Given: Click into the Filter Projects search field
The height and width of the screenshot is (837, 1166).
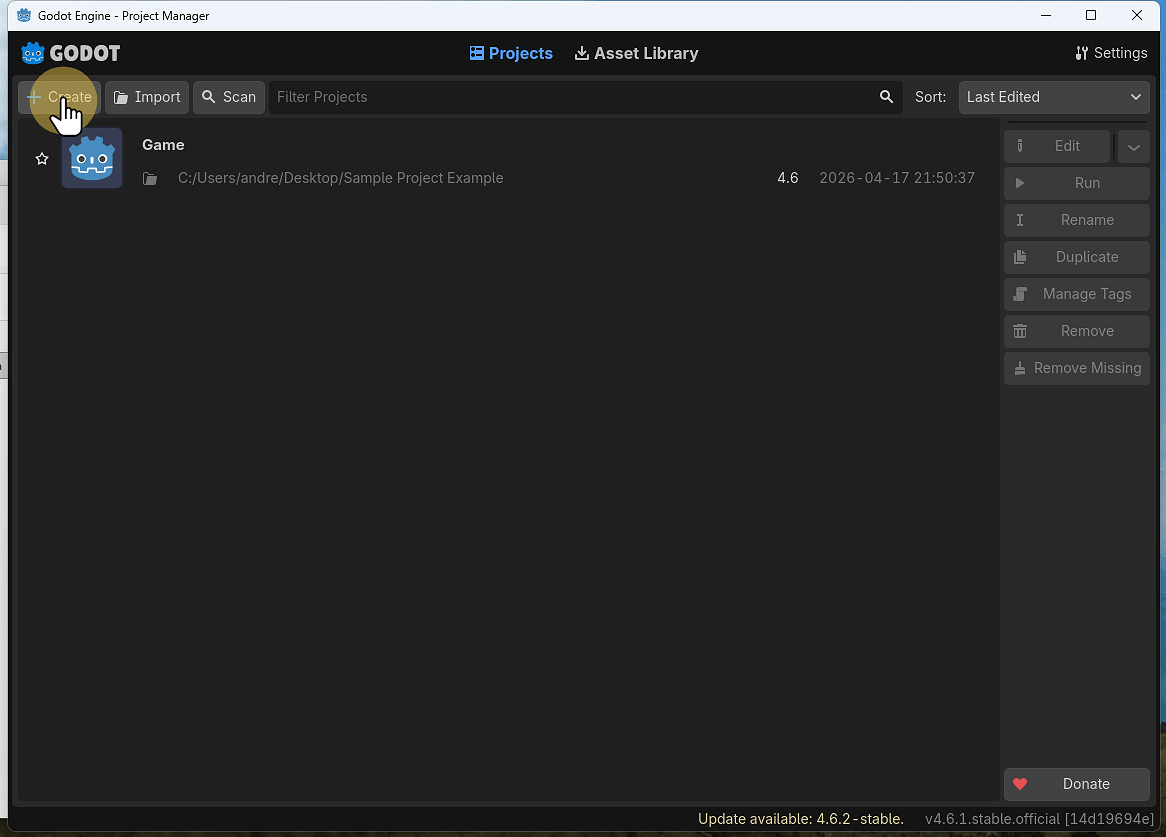Looking at the screenshot, I should coord(570,97).
